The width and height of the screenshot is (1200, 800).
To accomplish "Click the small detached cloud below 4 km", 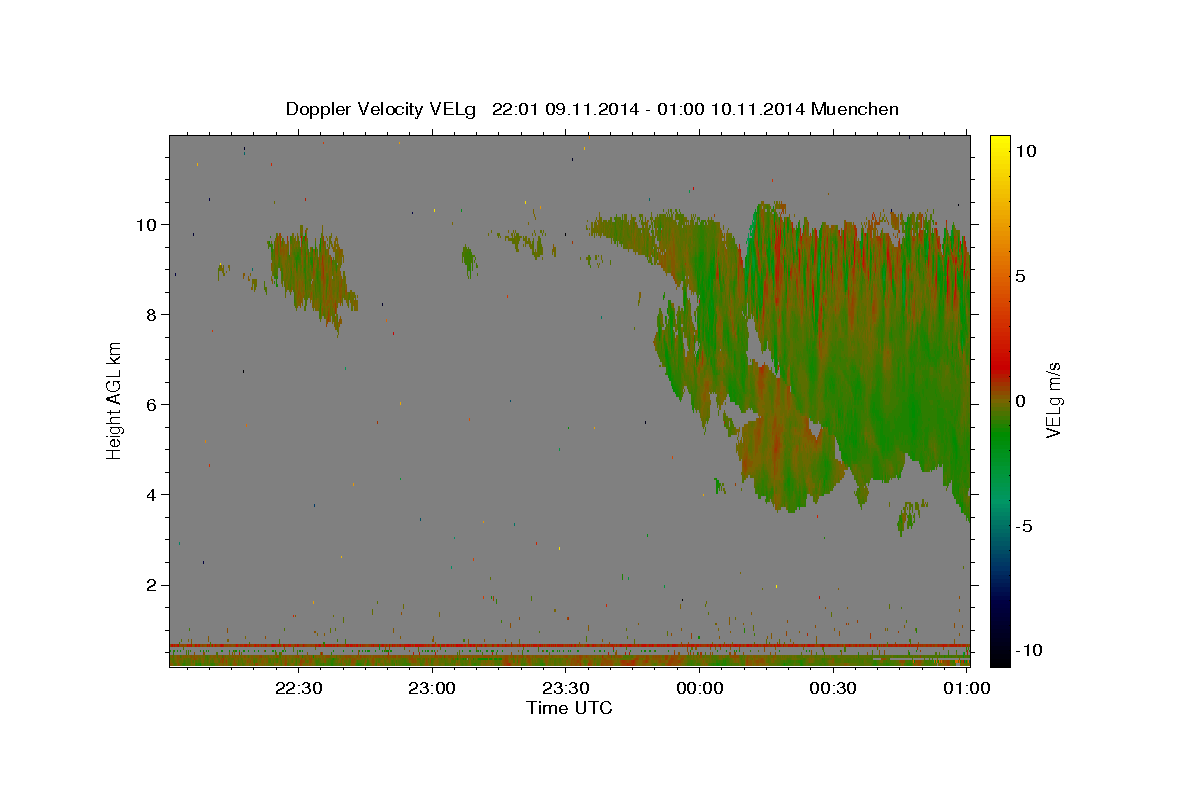I will coord(910,517).
